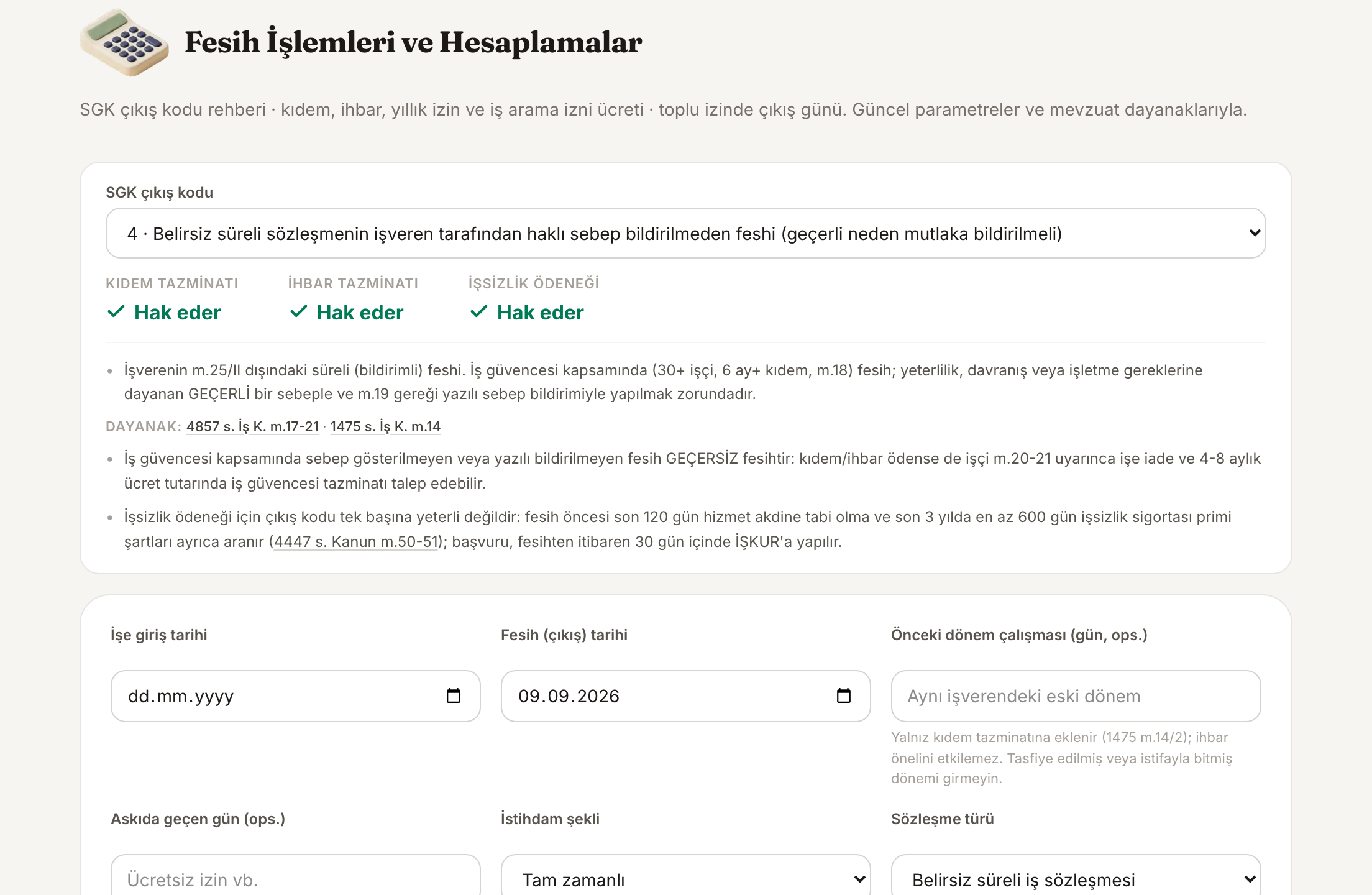
Task: Focus the Fesih (çıkış) tarihi date field
Action: (x=686, y=696)
